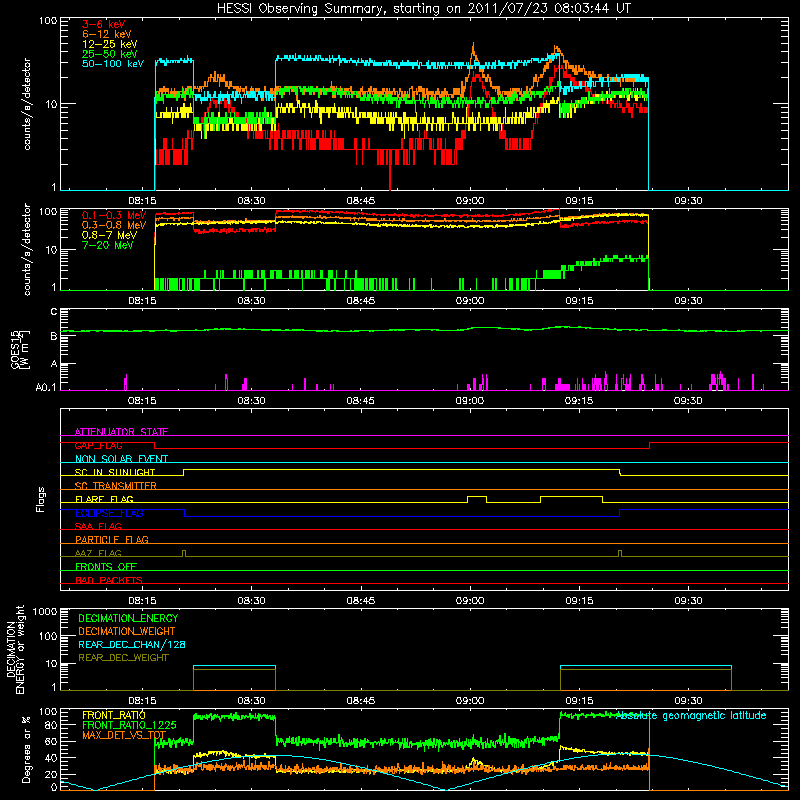Click the DECIMATION_ENERGY legend label

tap(128, 618)
